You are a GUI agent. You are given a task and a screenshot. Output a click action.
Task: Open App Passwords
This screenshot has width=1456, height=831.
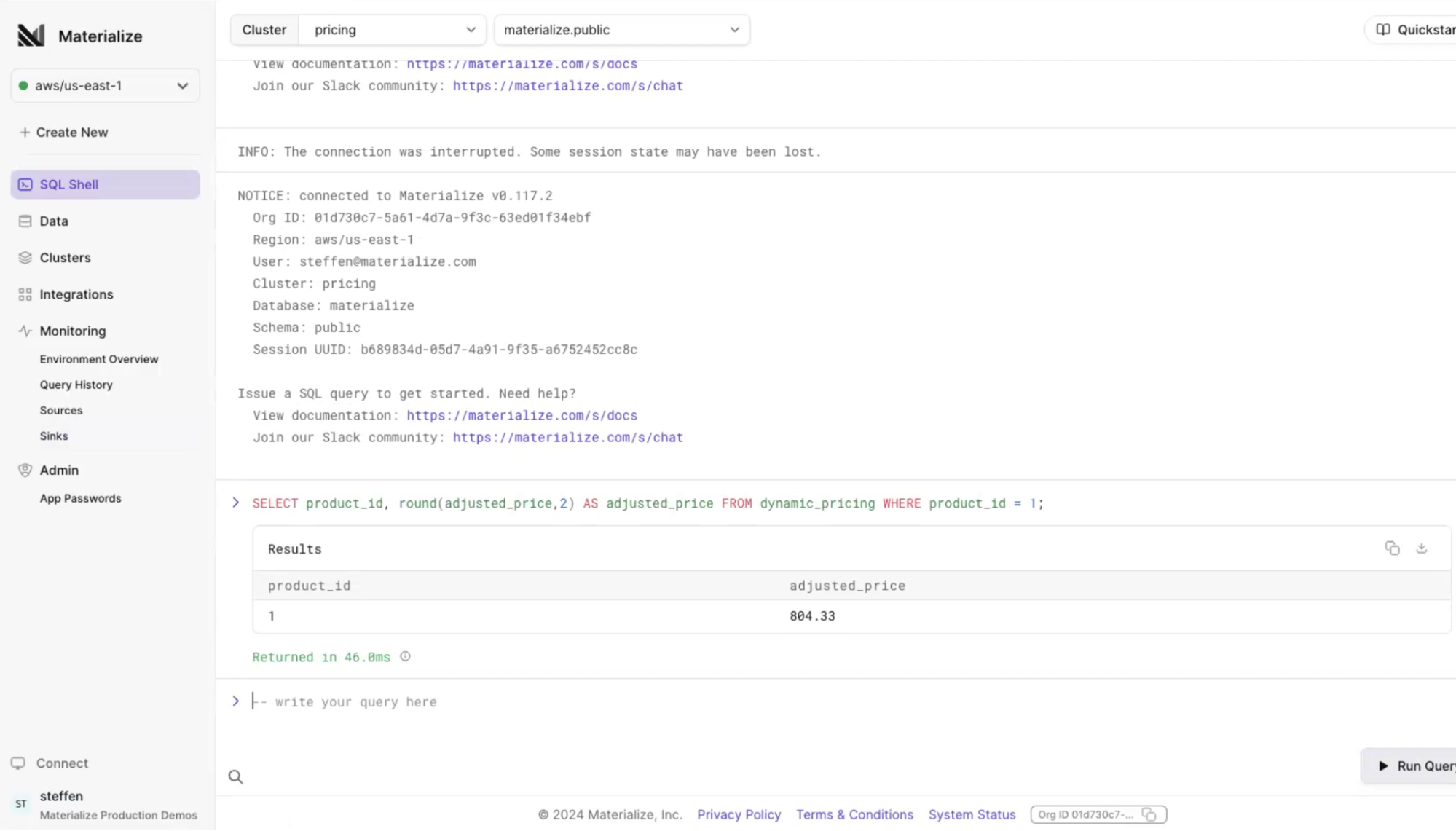(x=80, y=498)
